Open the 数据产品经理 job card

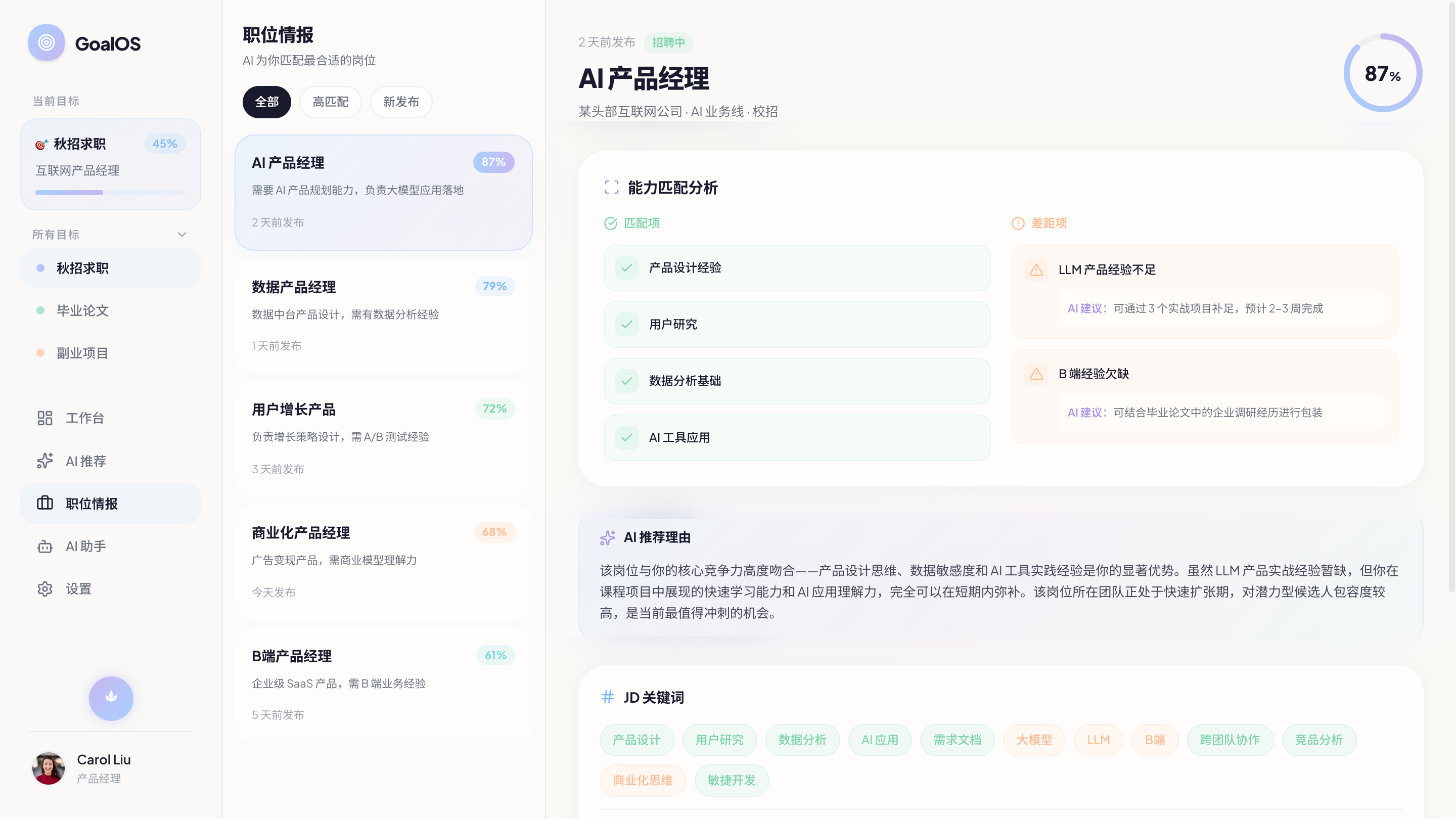tap(384, 316)
